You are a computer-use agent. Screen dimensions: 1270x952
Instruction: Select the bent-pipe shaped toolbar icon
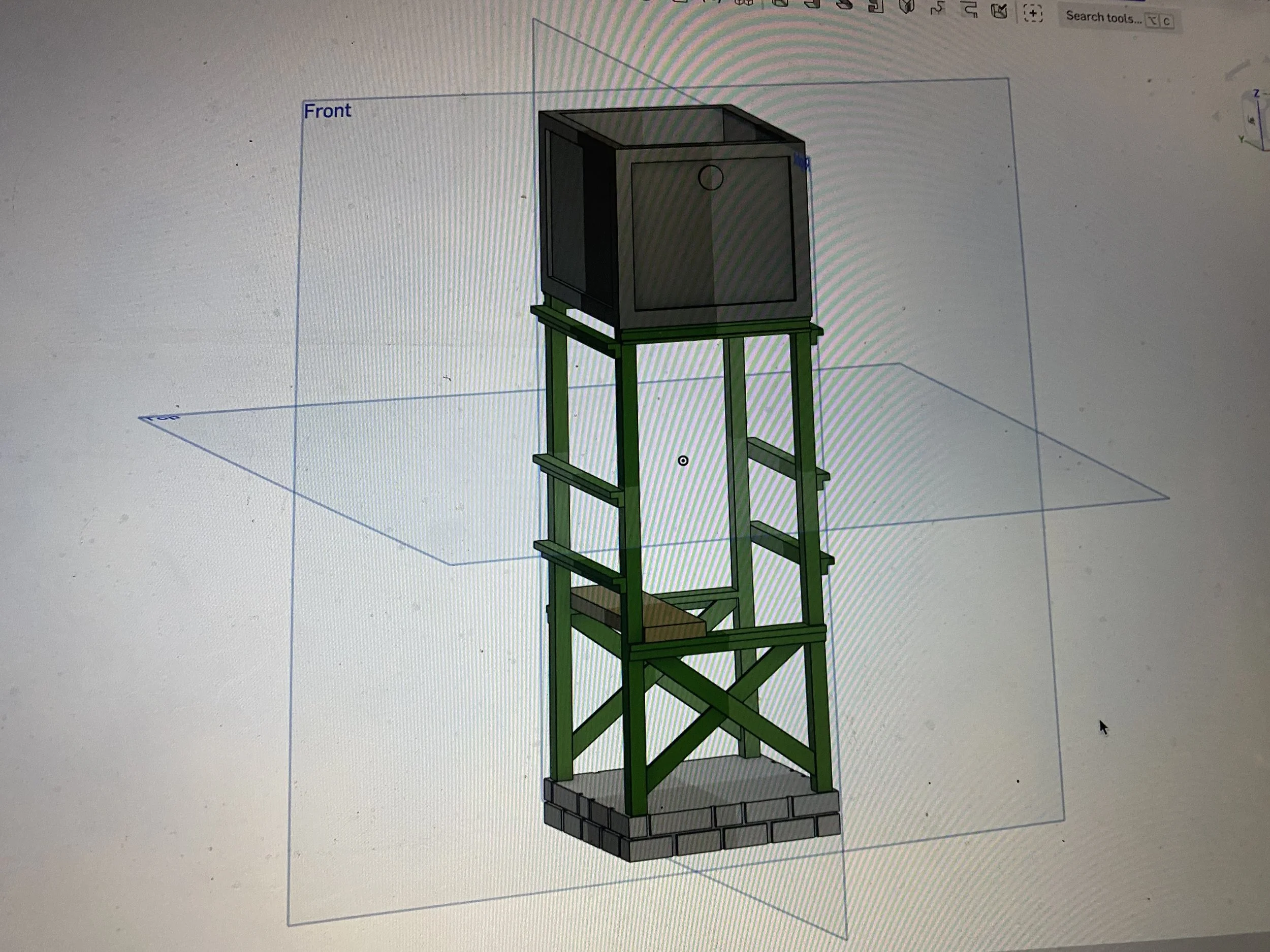[970, 9]
